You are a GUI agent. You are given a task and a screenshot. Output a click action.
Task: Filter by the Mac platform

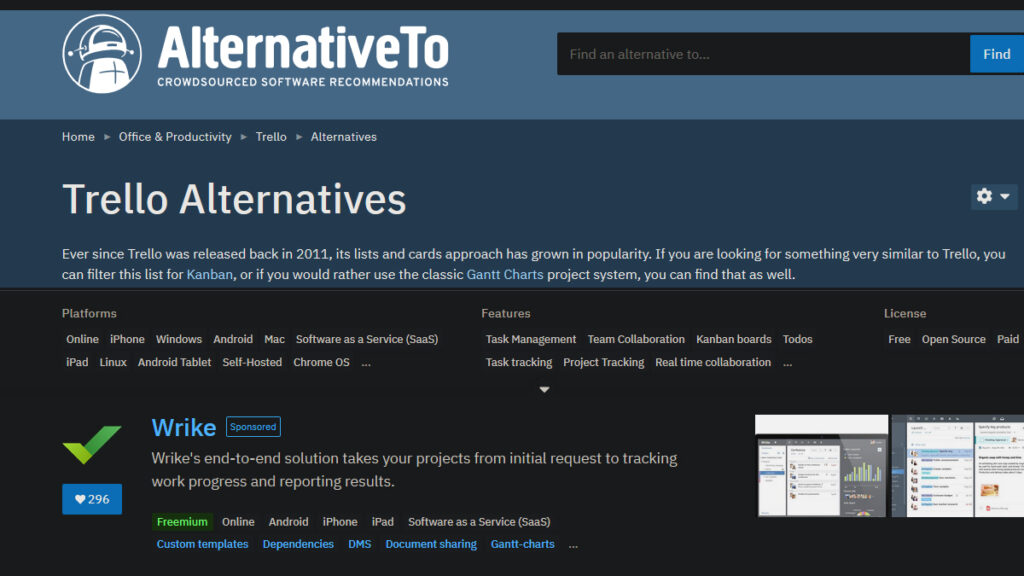point(274,339)
